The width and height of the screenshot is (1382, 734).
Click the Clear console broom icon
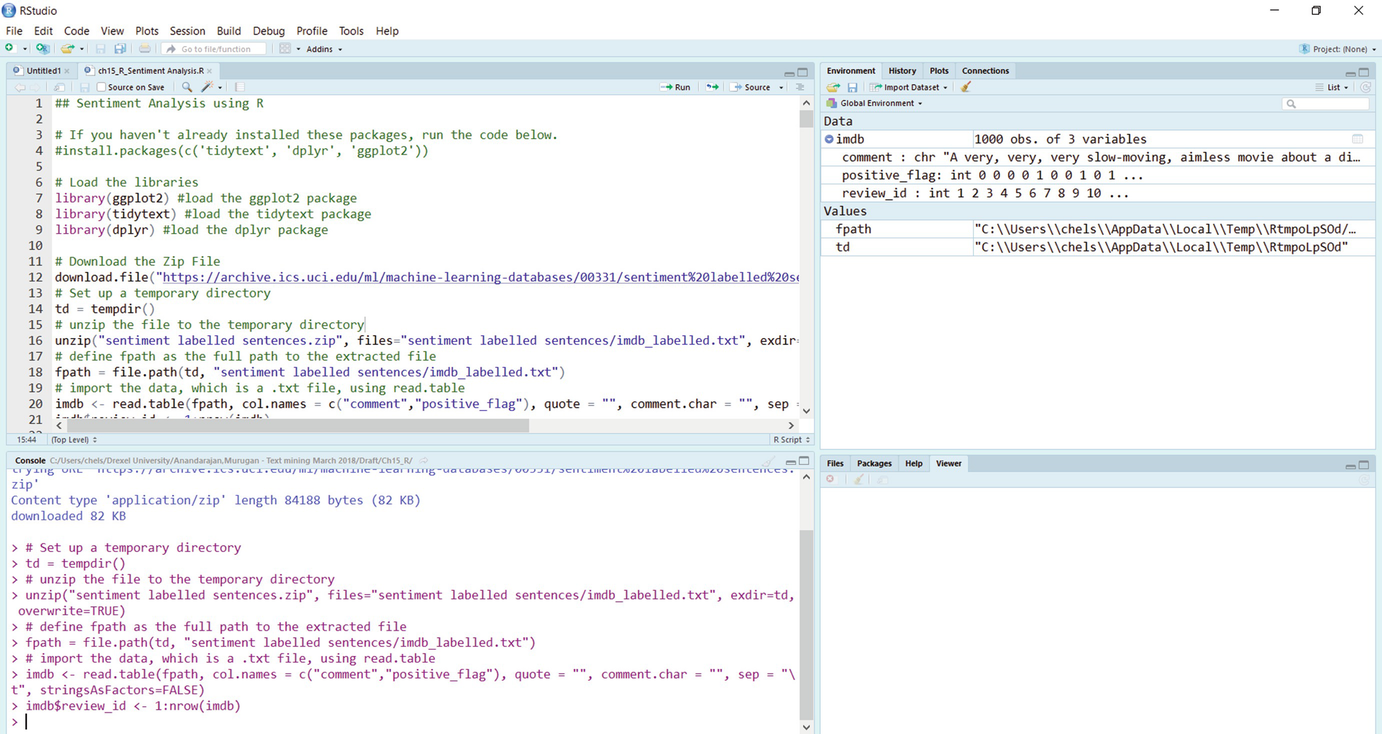pyautogui.click(x=769, y=462)
